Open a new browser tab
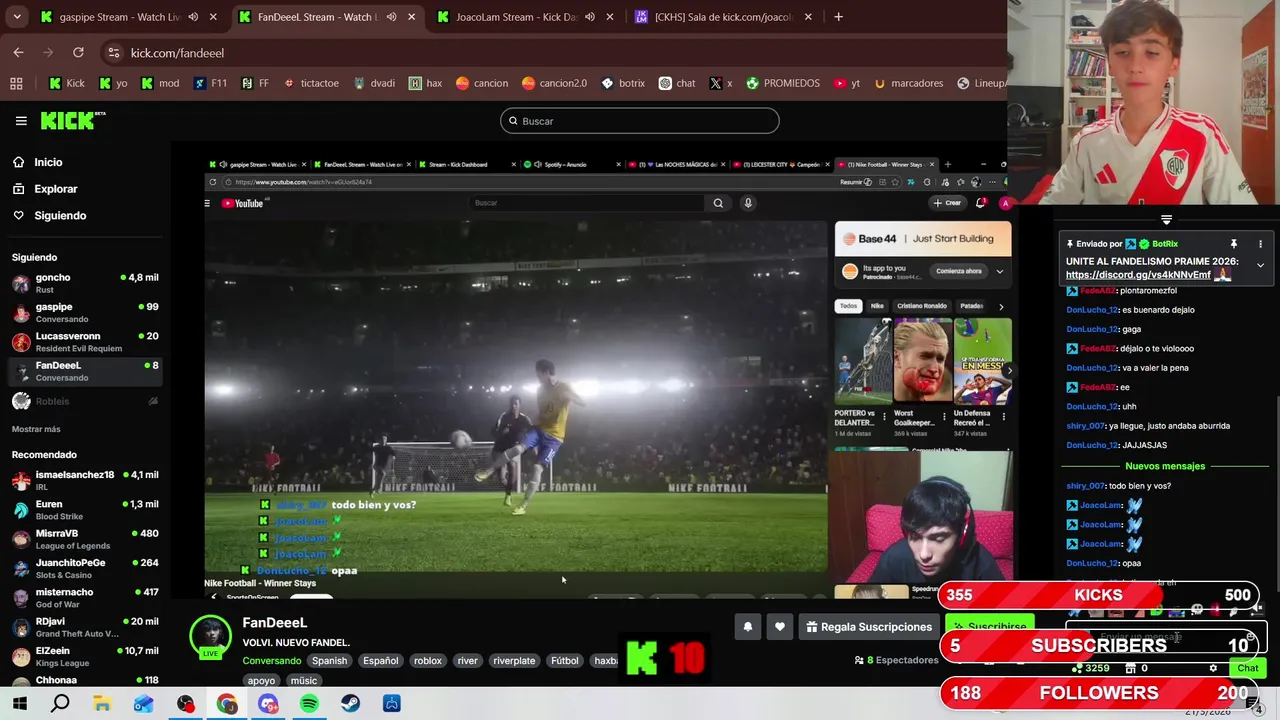Viewport: 1280px width, 720px height. coord(838,17)
